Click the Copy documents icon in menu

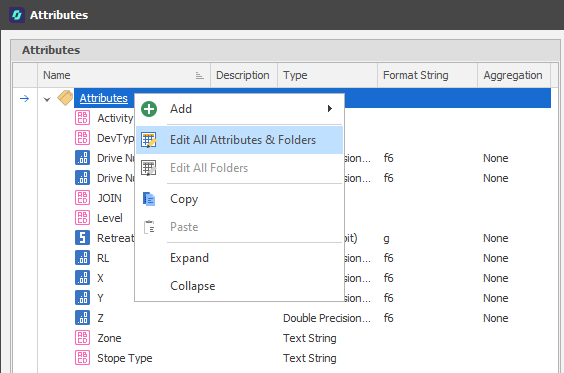[x=149, y=199]
